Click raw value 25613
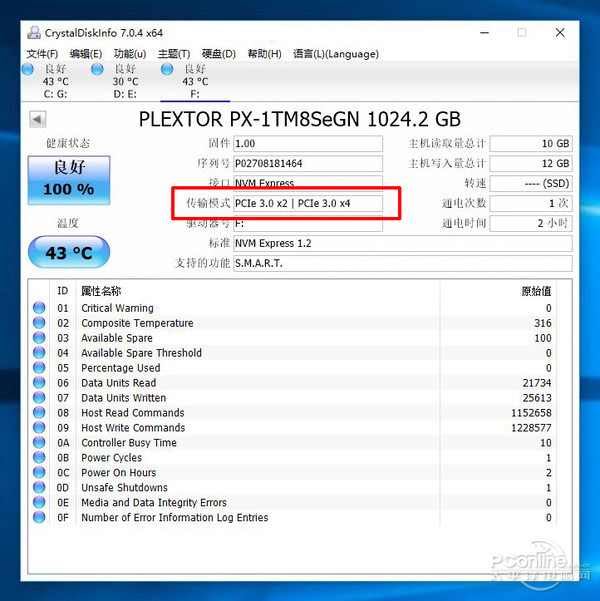This screenshot has width=600, height=601. point(537,398)
